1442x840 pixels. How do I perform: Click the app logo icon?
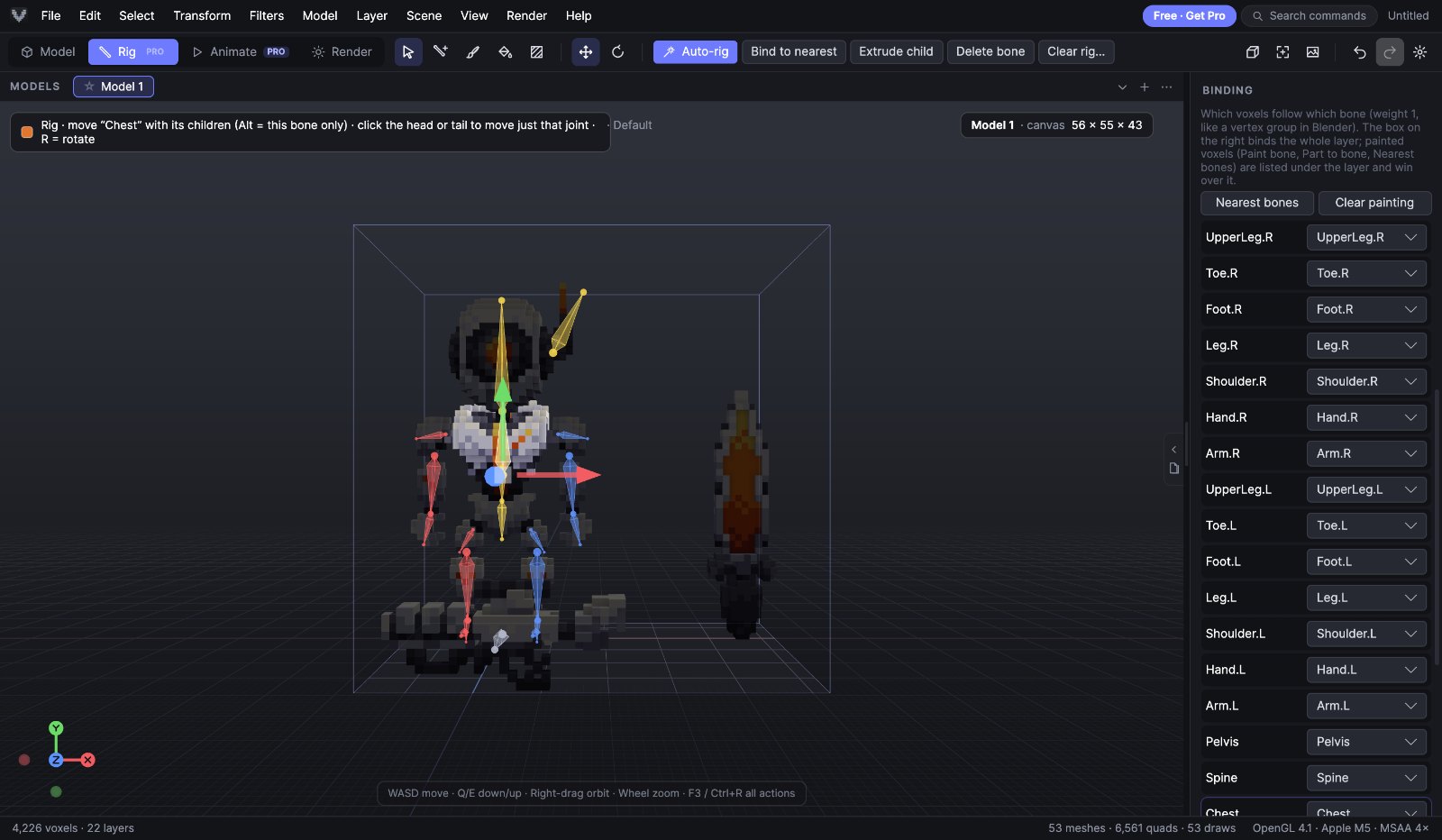tap(19, 15)
